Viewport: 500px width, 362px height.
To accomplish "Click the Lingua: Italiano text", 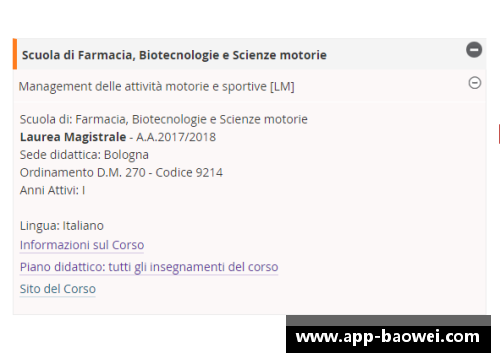I will 62,226.
